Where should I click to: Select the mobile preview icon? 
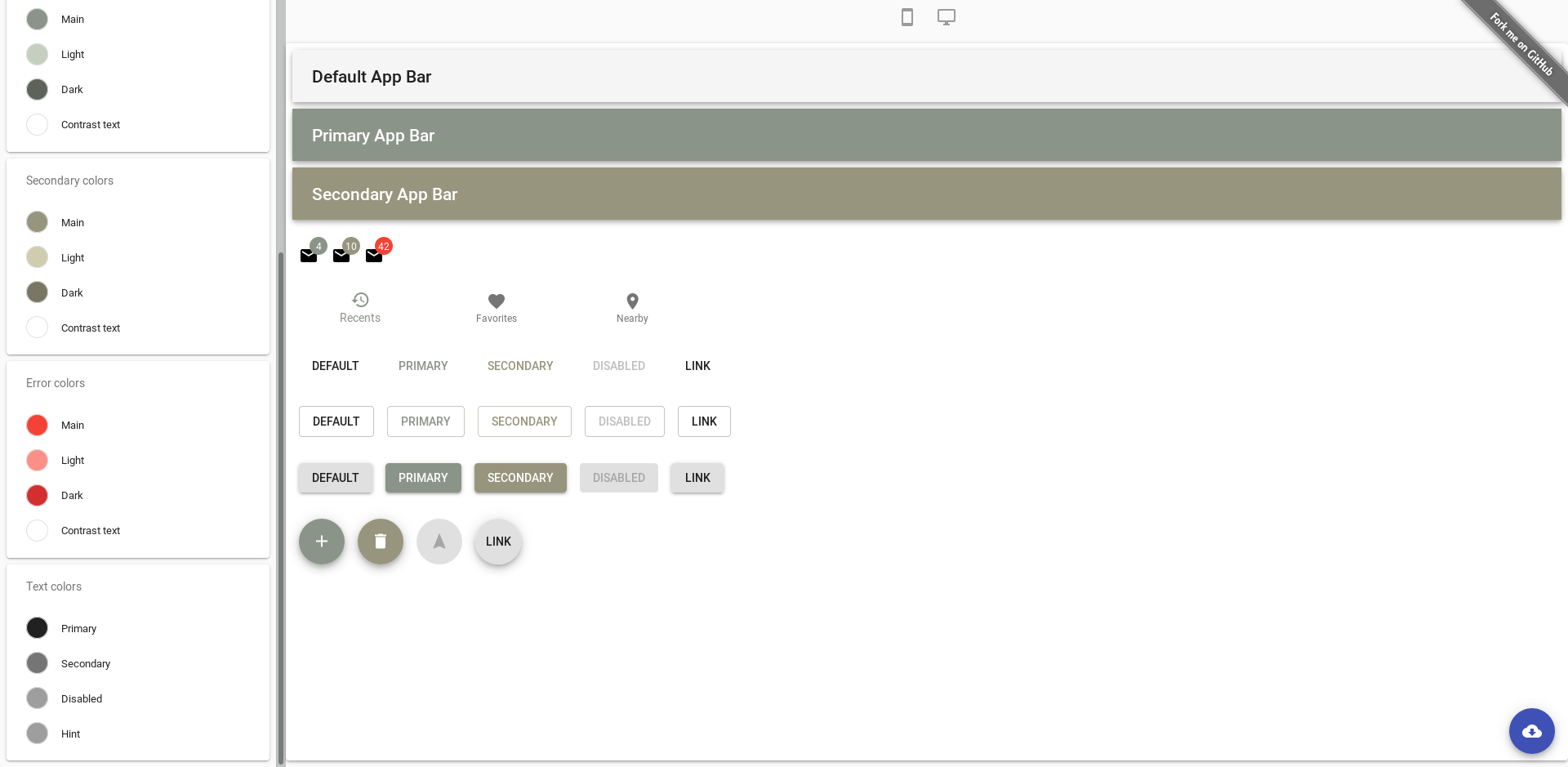907,16
